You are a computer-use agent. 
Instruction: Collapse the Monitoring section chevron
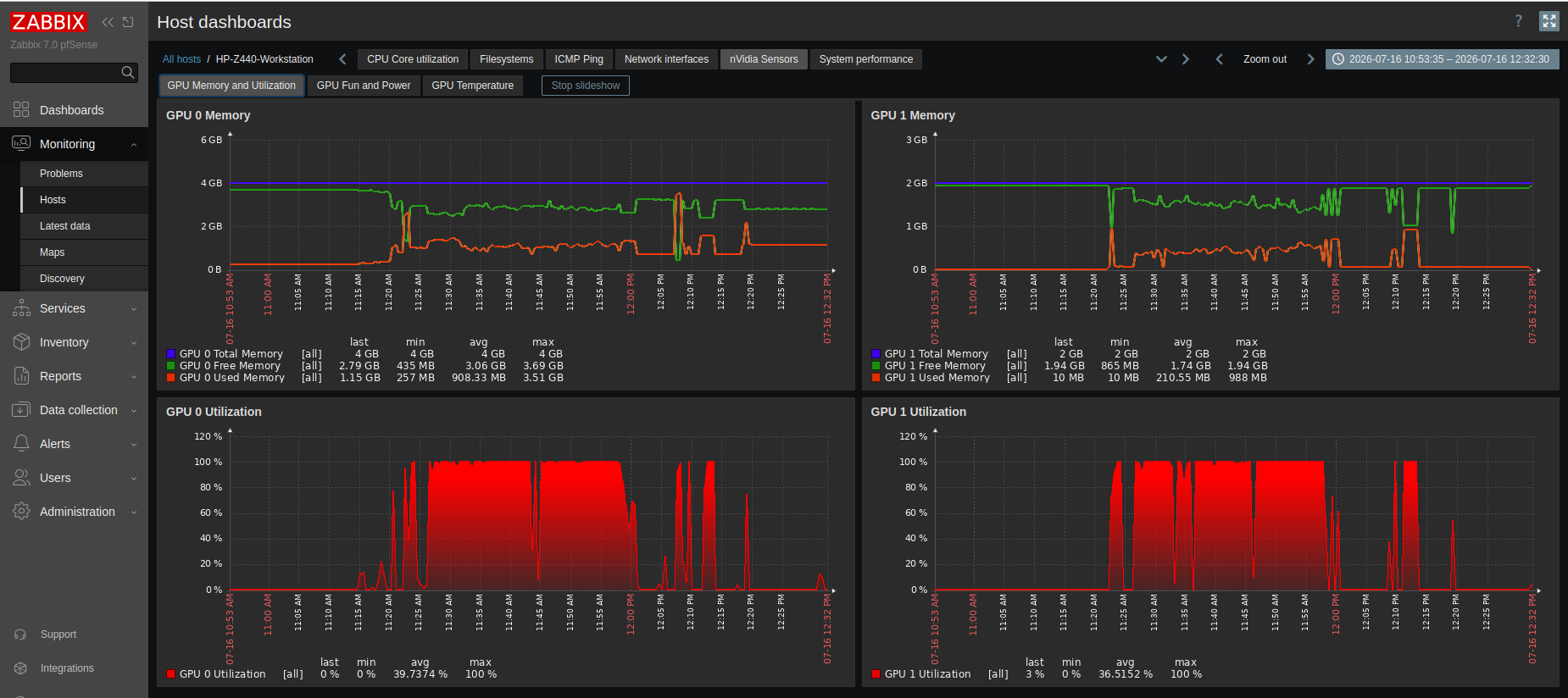(x=134, y=145)
